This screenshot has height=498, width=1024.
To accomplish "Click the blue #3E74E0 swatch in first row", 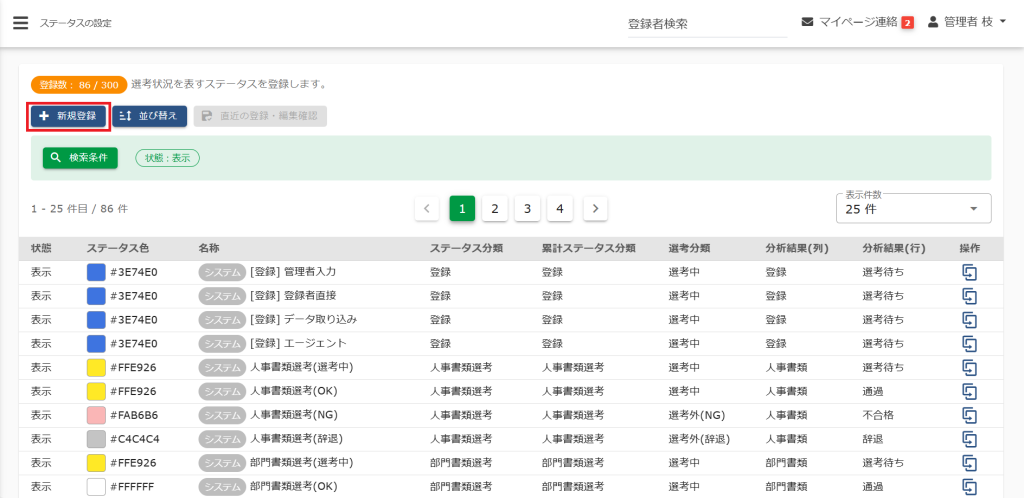I will point(96,272).
